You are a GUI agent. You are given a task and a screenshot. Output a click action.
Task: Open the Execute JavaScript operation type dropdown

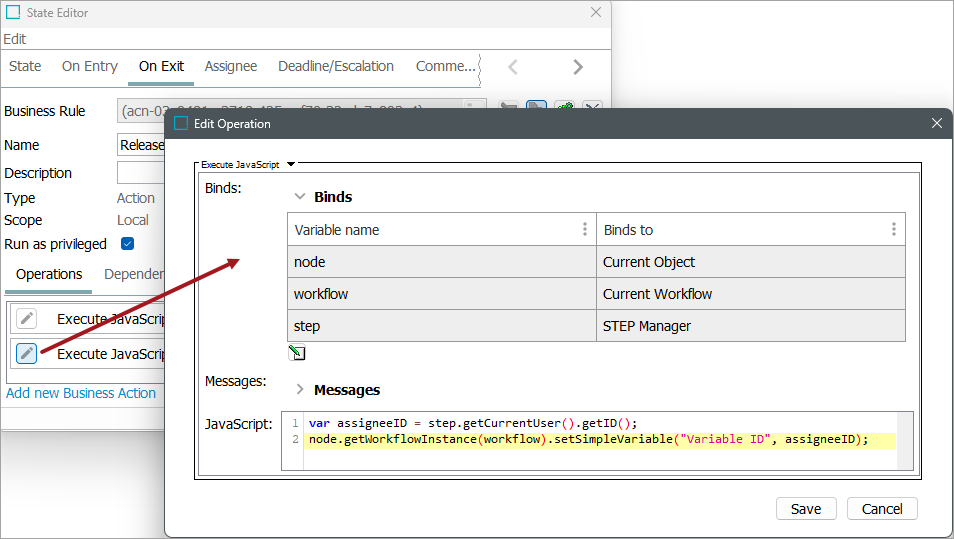pos(291,164)
